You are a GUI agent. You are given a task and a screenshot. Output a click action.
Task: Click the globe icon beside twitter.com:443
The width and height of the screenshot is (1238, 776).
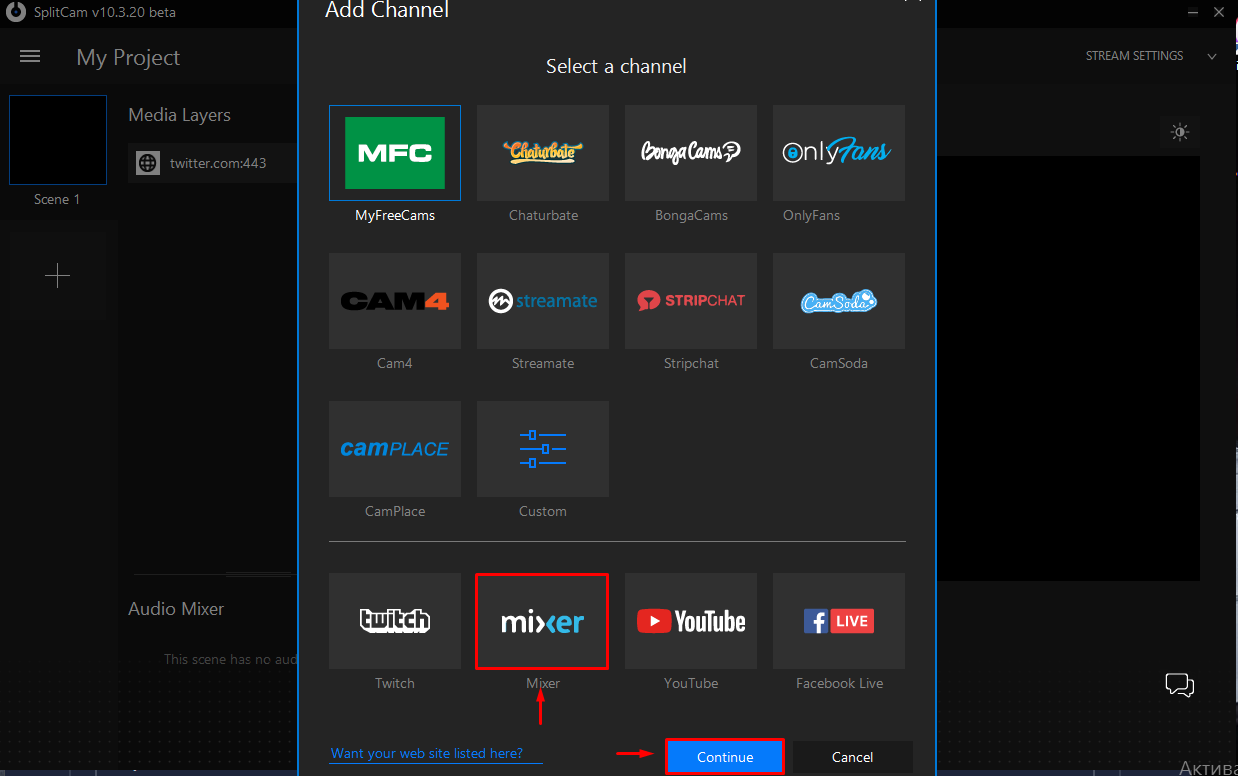(147, 163)
